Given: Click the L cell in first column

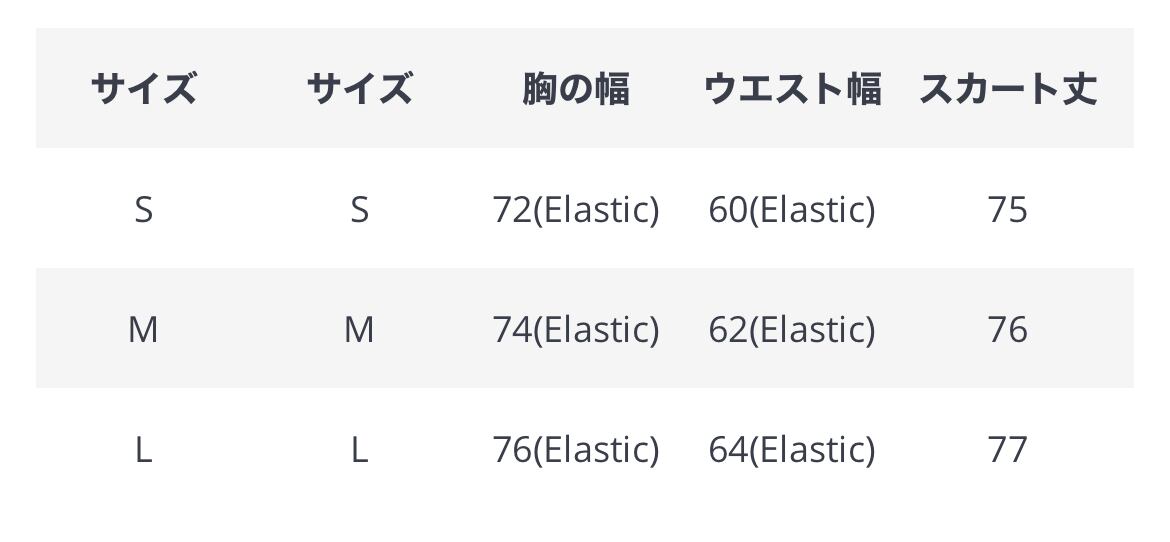Looking at the screenshot, I should (143, 449).
